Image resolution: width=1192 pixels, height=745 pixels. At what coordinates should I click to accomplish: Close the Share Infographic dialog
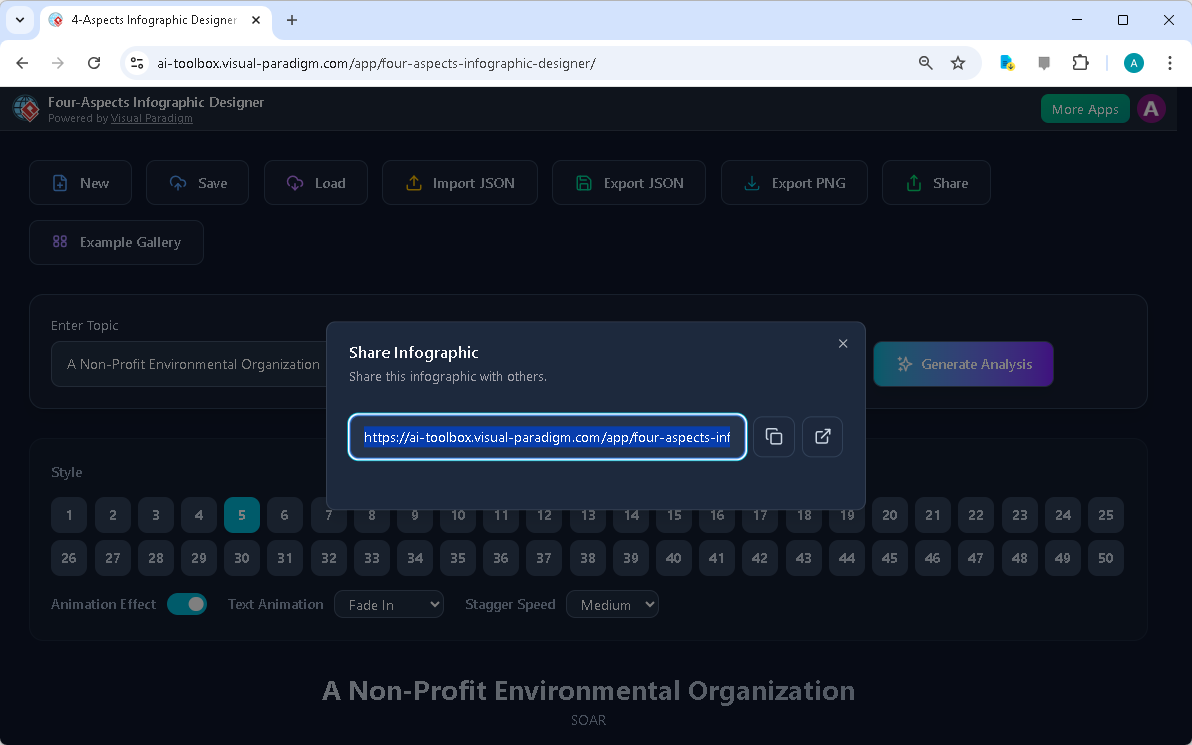pyautogui.click(x=843, y=343)
